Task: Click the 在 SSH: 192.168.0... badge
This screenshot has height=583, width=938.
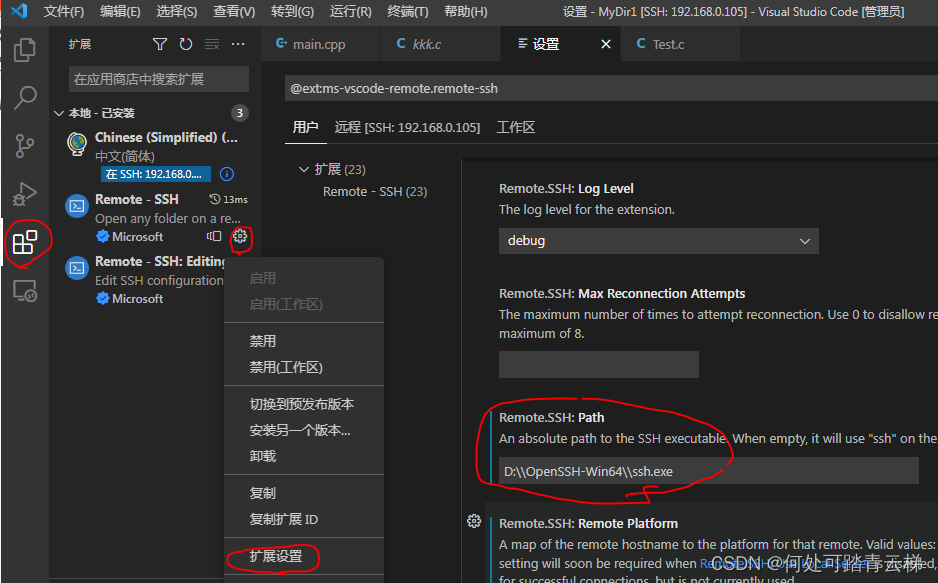Action: (156, 174)
